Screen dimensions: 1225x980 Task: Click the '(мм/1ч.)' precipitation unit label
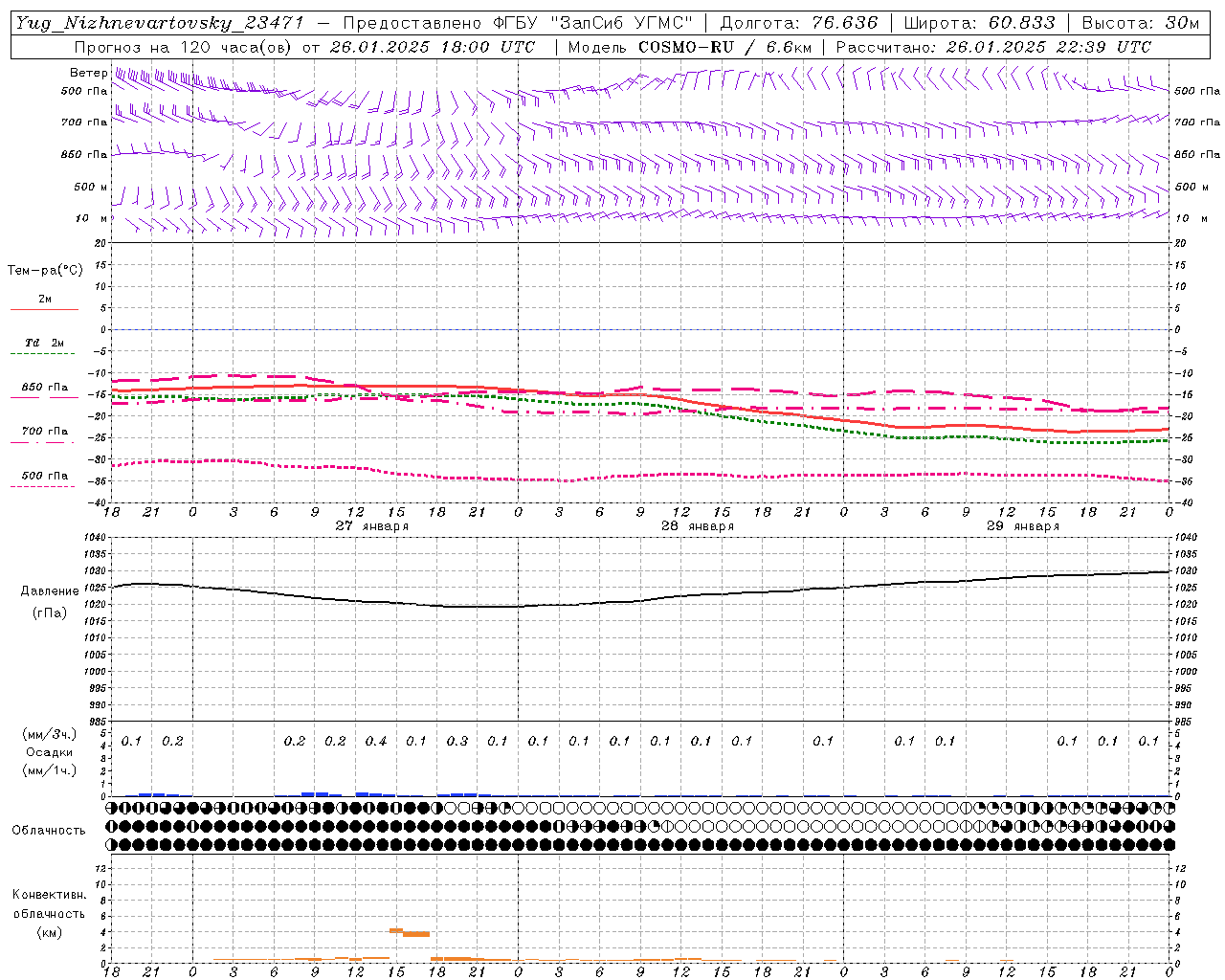[x=50, y=770]
